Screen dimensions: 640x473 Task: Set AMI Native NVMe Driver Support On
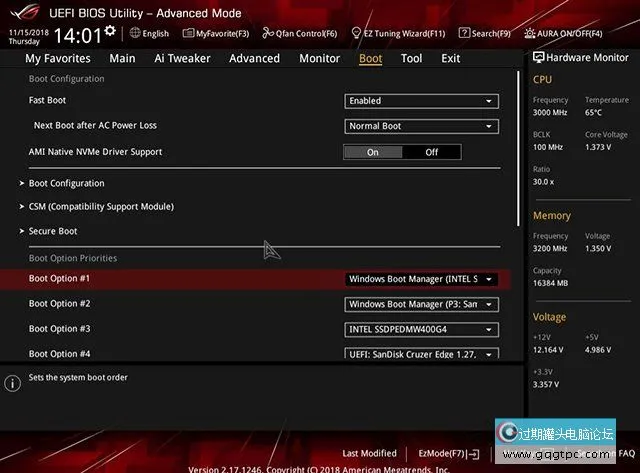(373, 152)
